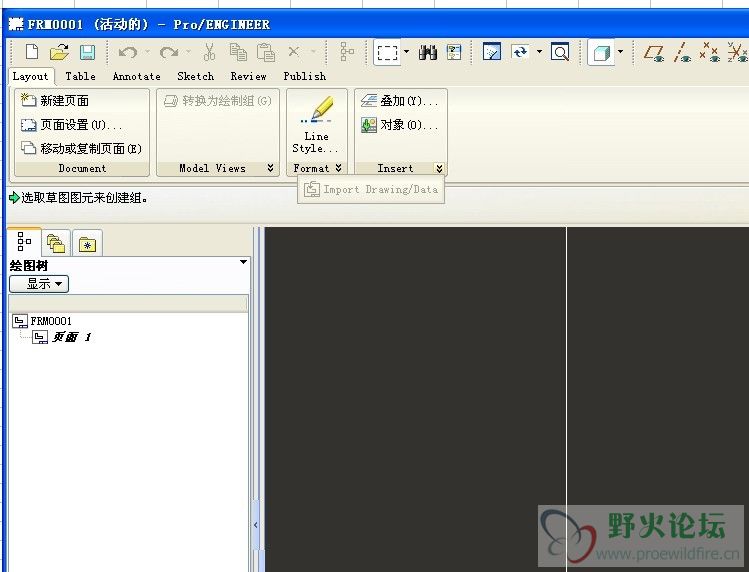Toggle coordinate system display

737,52
